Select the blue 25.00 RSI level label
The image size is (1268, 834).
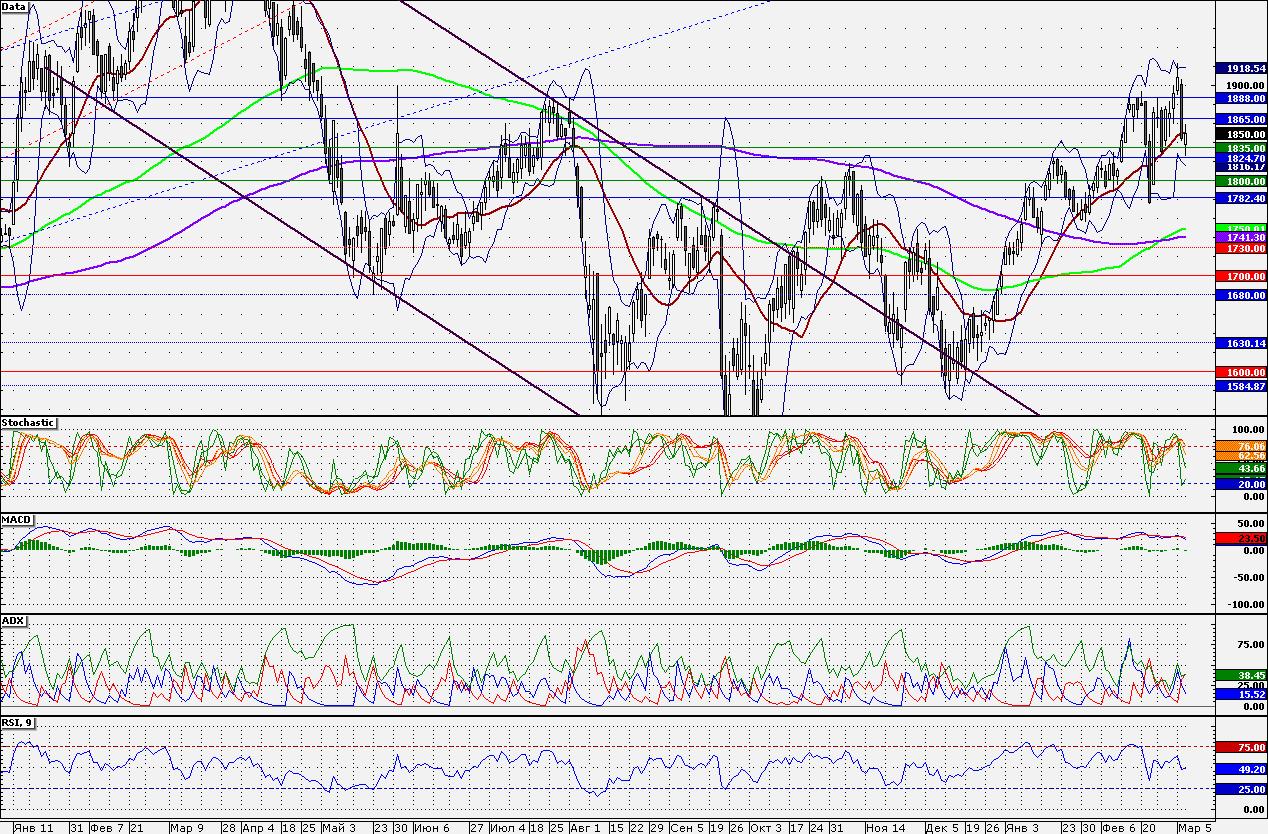coord(1240,789)
